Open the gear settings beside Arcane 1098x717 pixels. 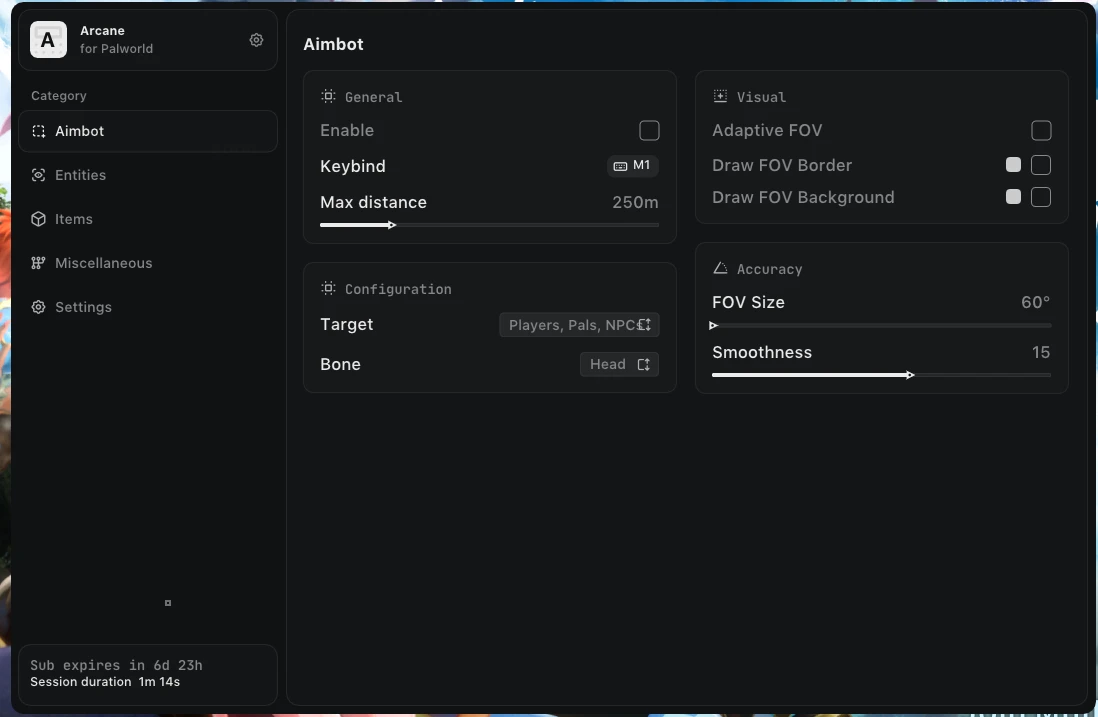pyautogui.click(x=256, y=40)
